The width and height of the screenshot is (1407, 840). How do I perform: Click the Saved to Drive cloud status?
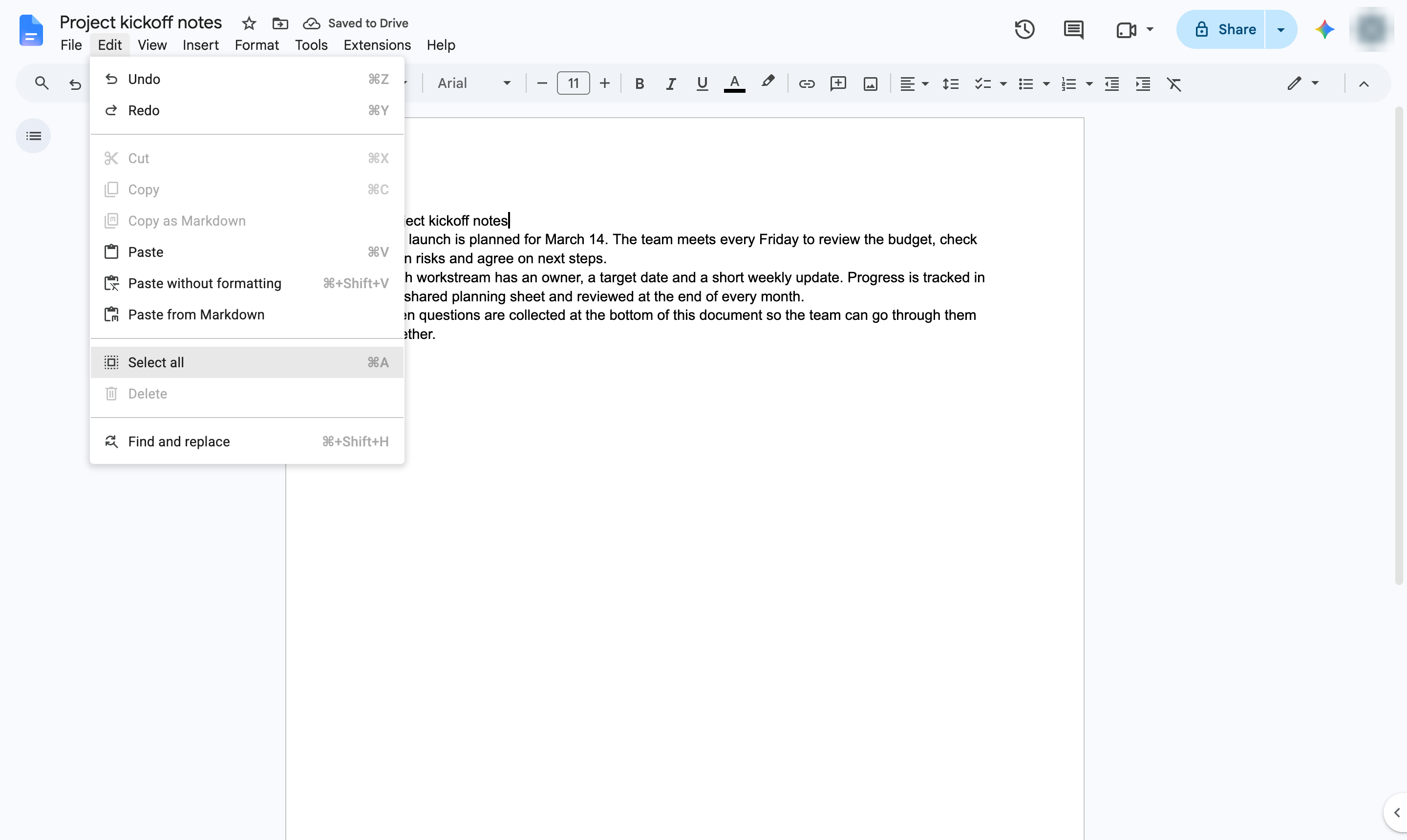point(356,23)
